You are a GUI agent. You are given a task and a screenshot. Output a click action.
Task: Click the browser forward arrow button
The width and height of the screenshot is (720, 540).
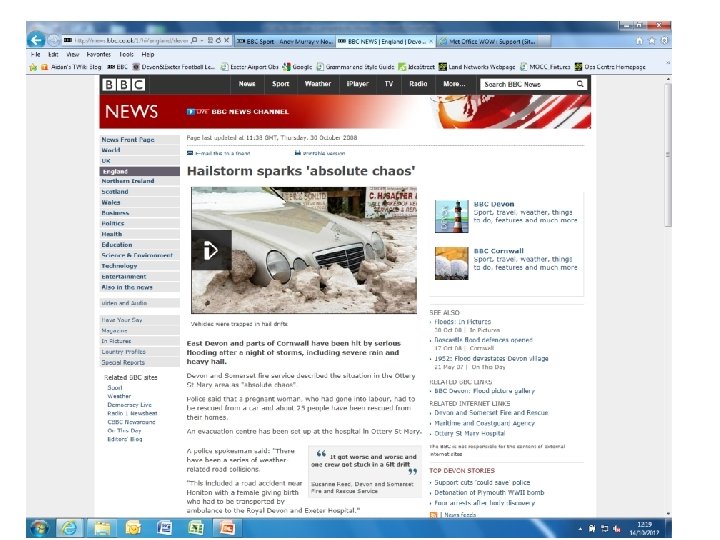point(54,40)
